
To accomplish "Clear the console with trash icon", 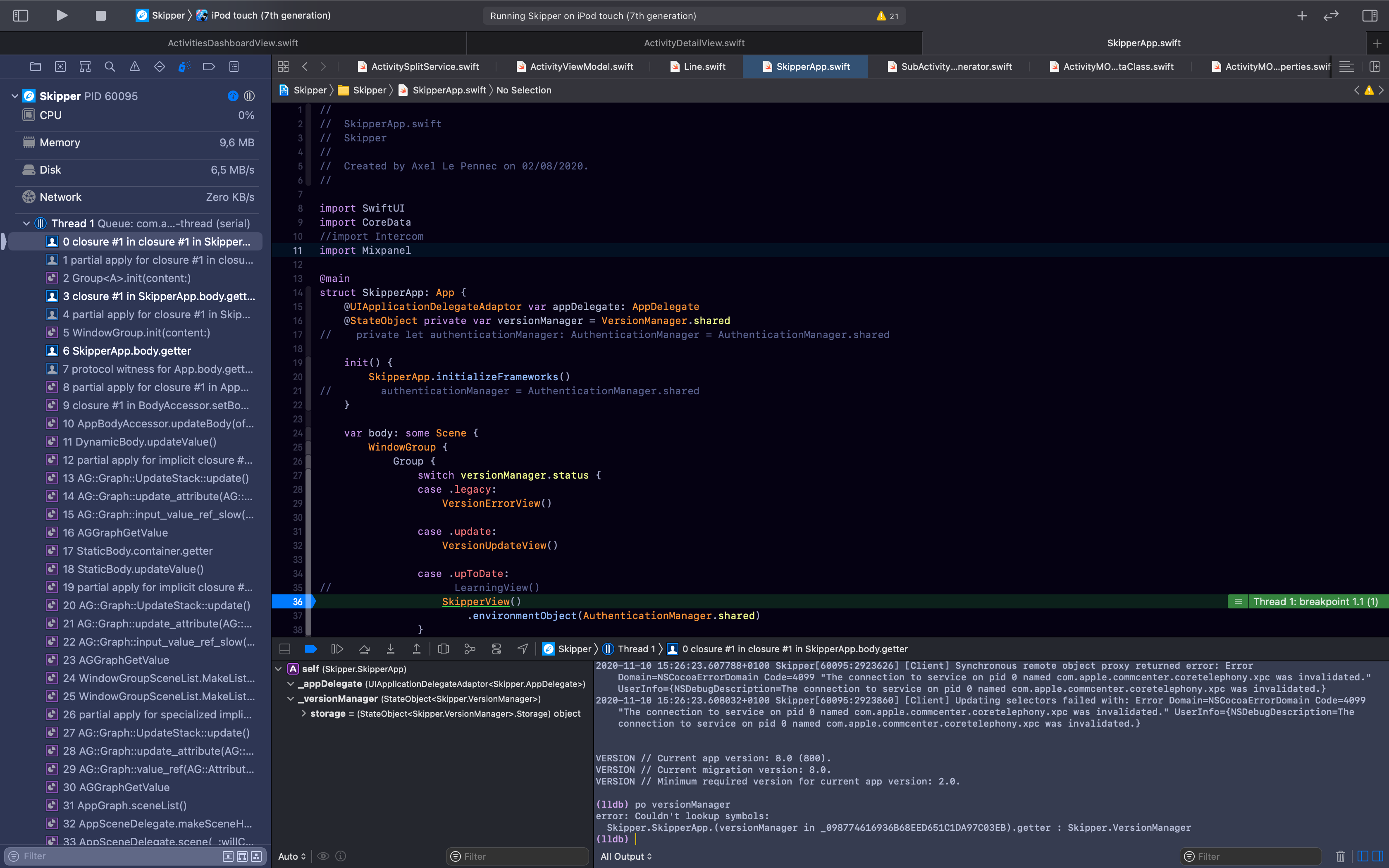I will (x=1340, y=856).
